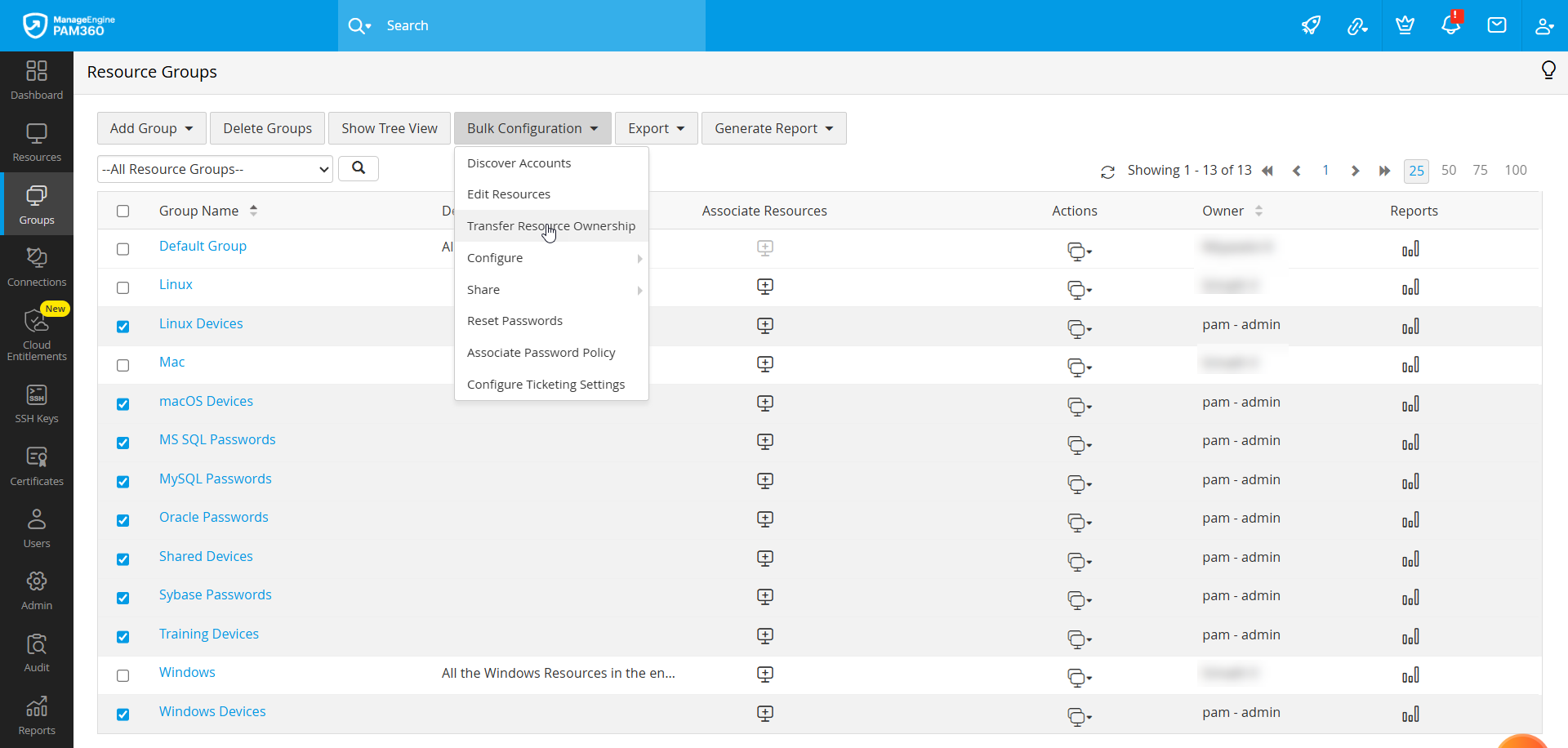
Task: Check the Default Group checkbox
Action: click(x=123, y=249)
